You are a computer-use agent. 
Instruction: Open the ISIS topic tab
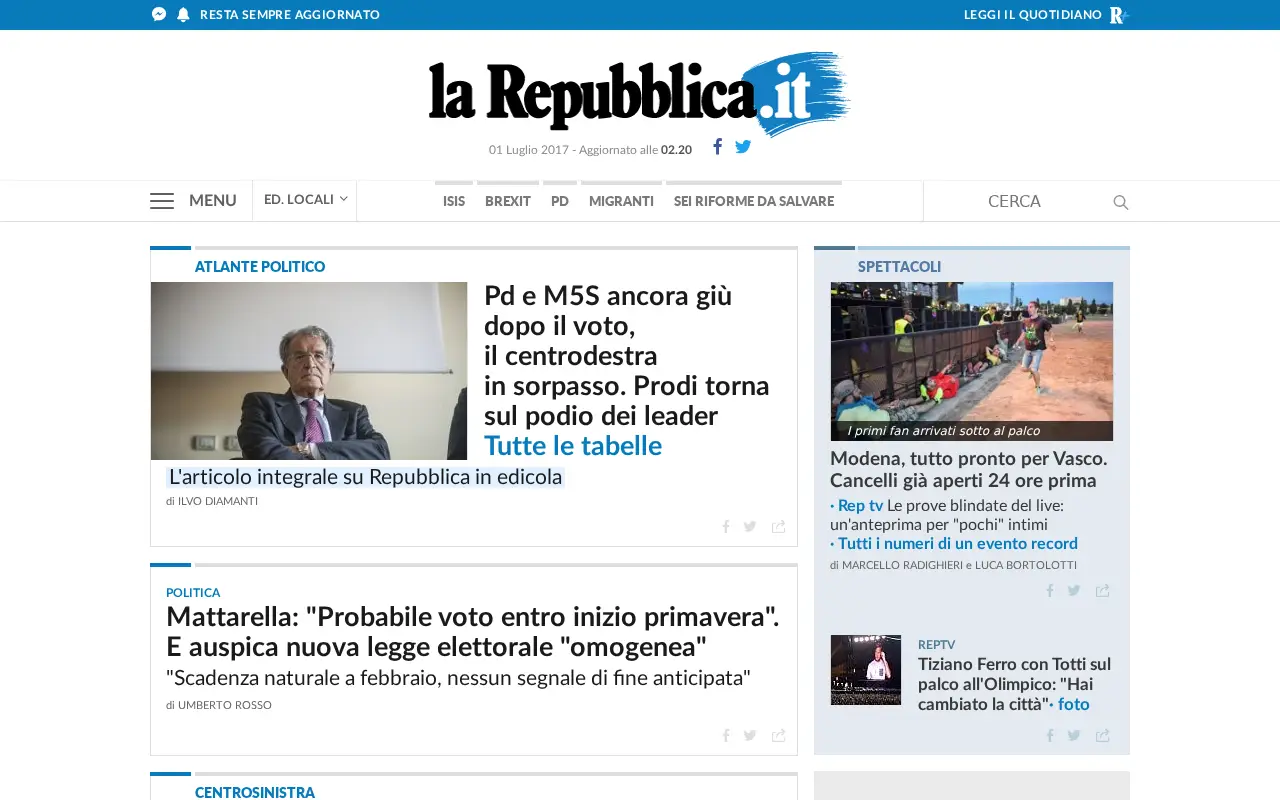coord(454,201)
